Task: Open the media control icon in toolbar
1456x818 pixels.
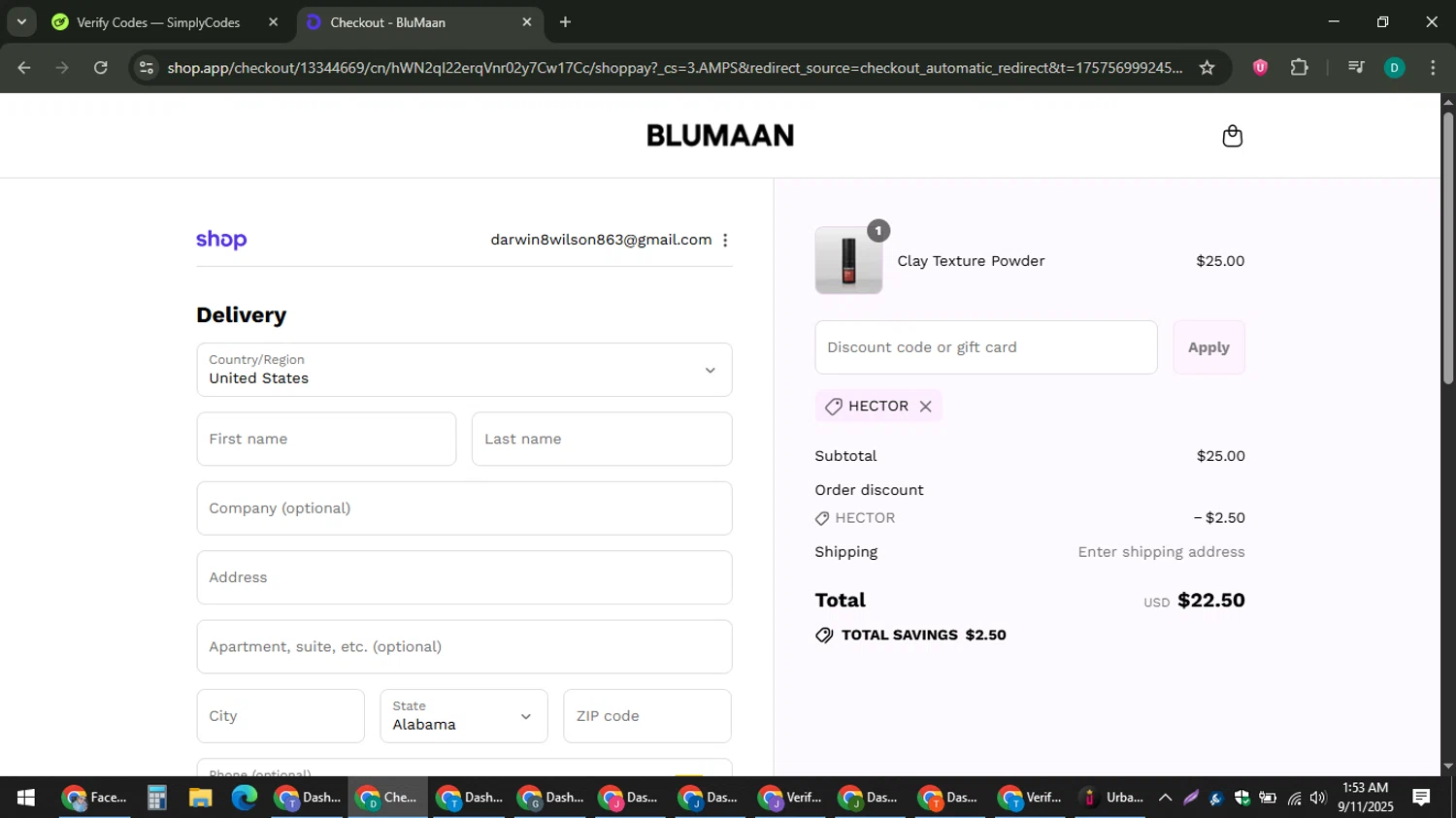Action: [x=1356, y=68]
